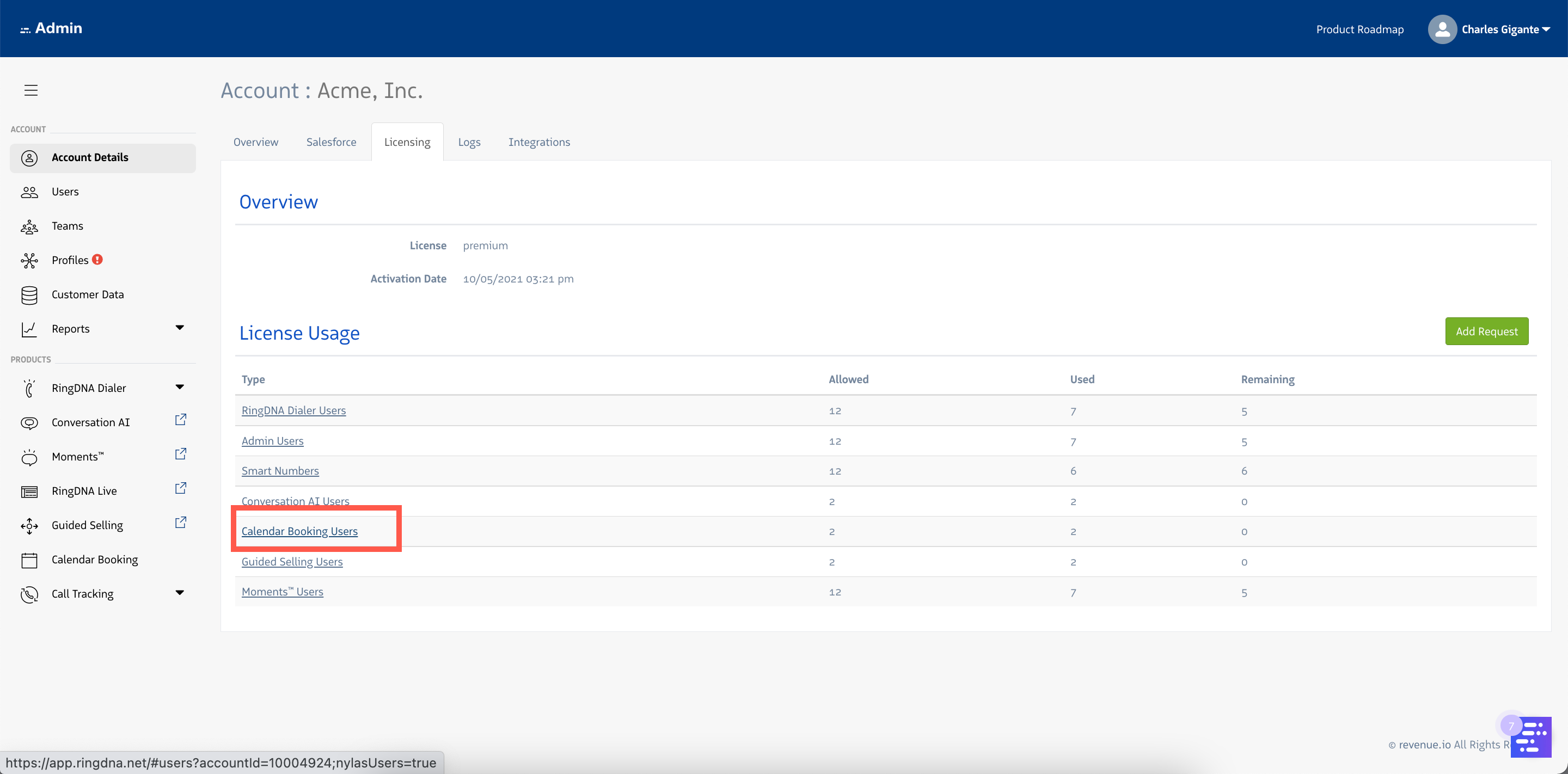
Task: Open Charles Gigante user dropdown
Action: [x=1505, y=29]
